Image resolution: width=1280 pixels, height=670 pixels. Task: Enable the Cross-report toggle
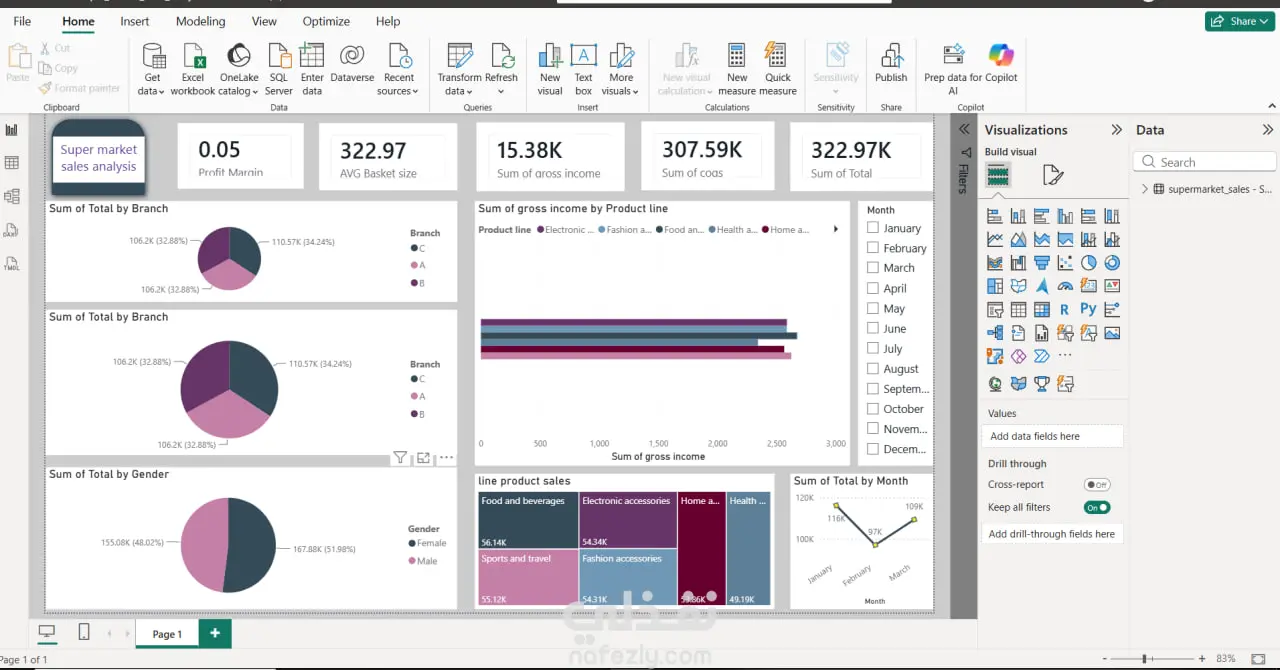[1097, 484]
